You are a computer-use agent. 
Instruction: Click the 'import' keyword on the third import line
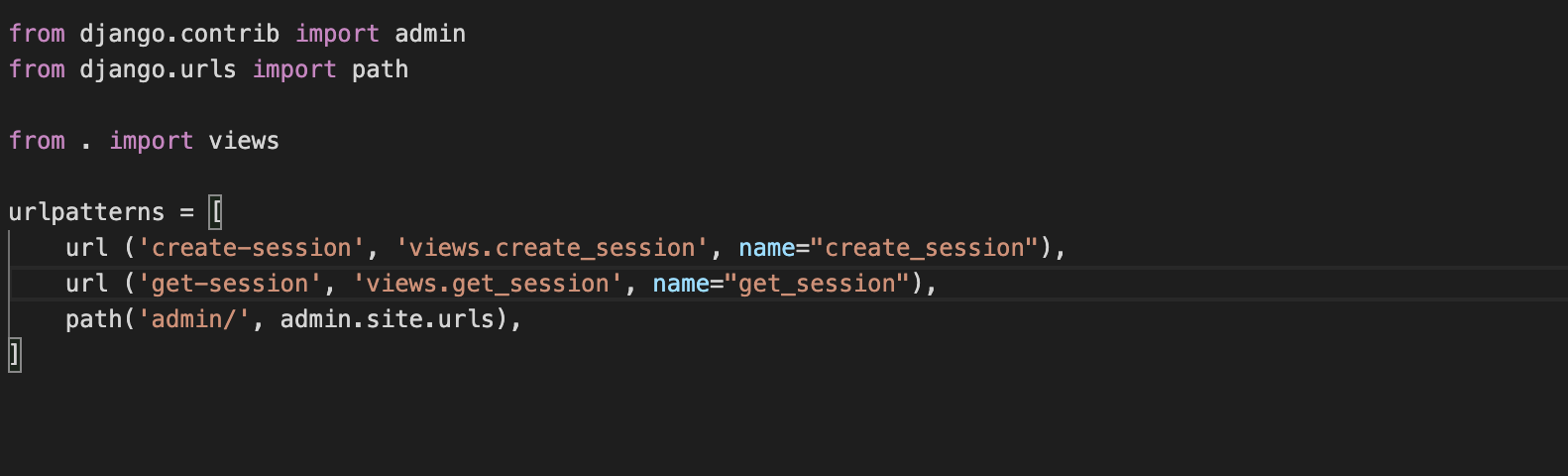point(151,141)
